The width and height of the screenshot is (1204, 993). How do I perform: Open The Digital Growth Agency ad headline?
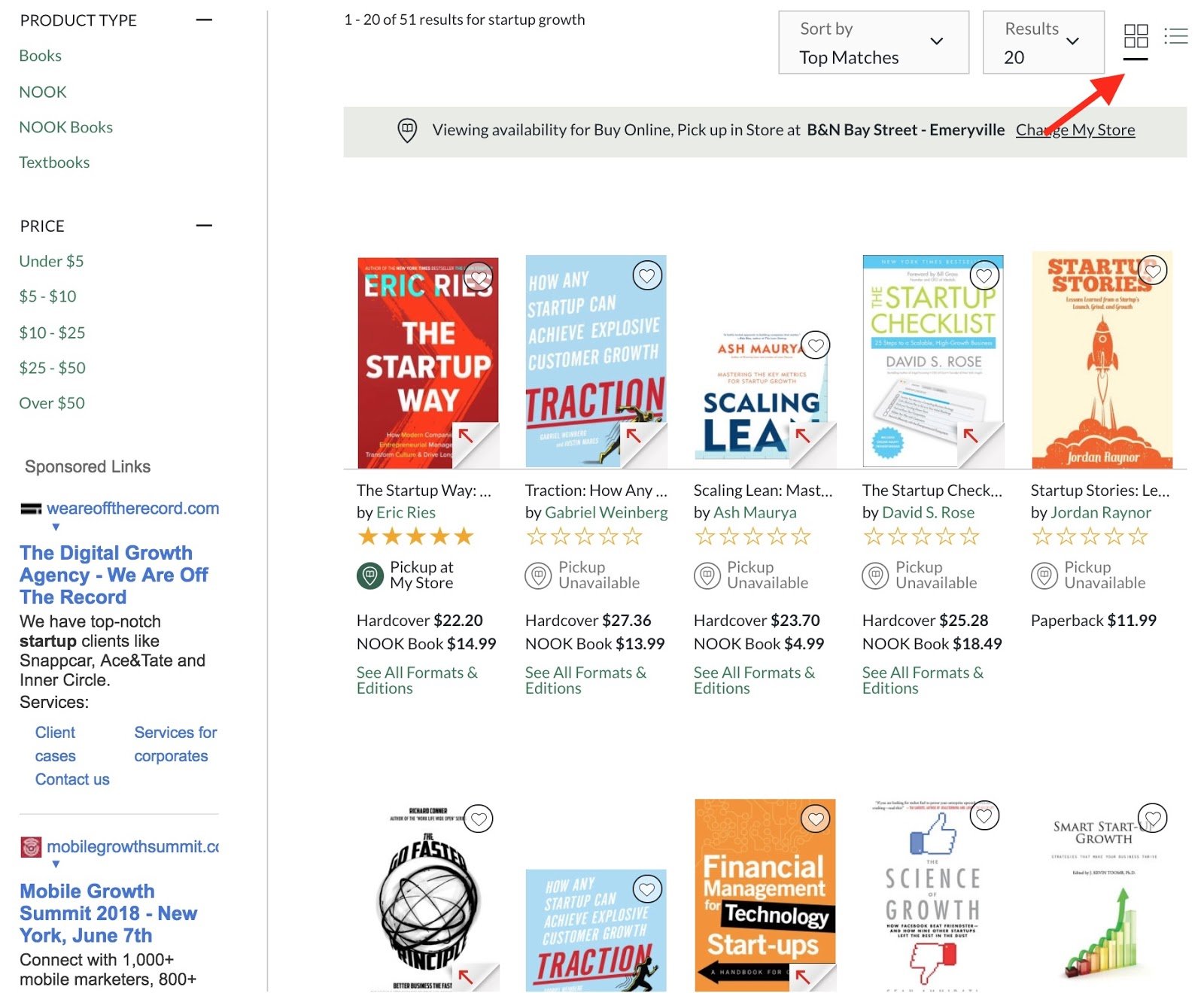click(x=114, y=575)
